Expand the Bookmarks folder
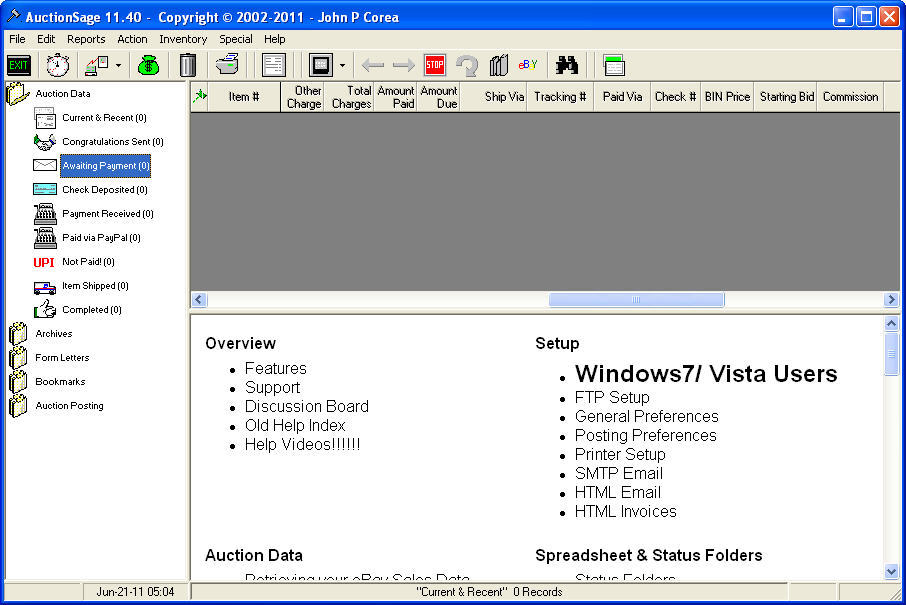The height and width of the screenshot is (605, 906). tap(18, 381)
